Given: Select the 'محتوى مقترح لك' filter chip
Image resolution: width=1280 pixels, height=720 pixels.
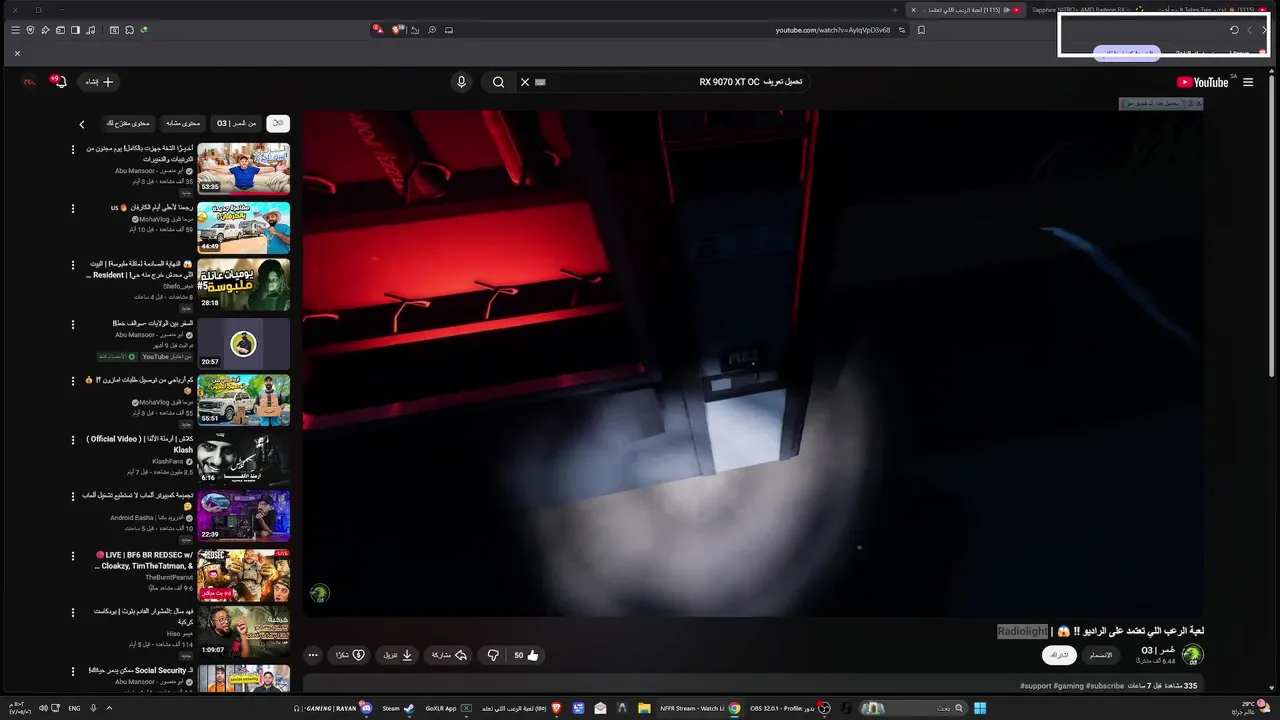Looking at the screenshot, I should point(128,123).
